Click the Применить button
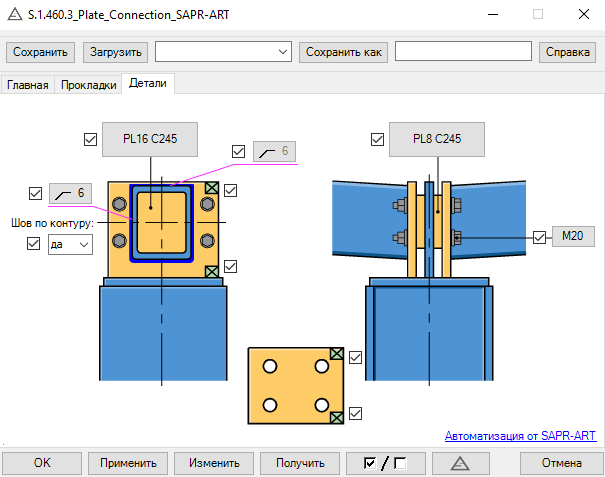The height and width of the screenshot is (477, 605). pos(128,463)
